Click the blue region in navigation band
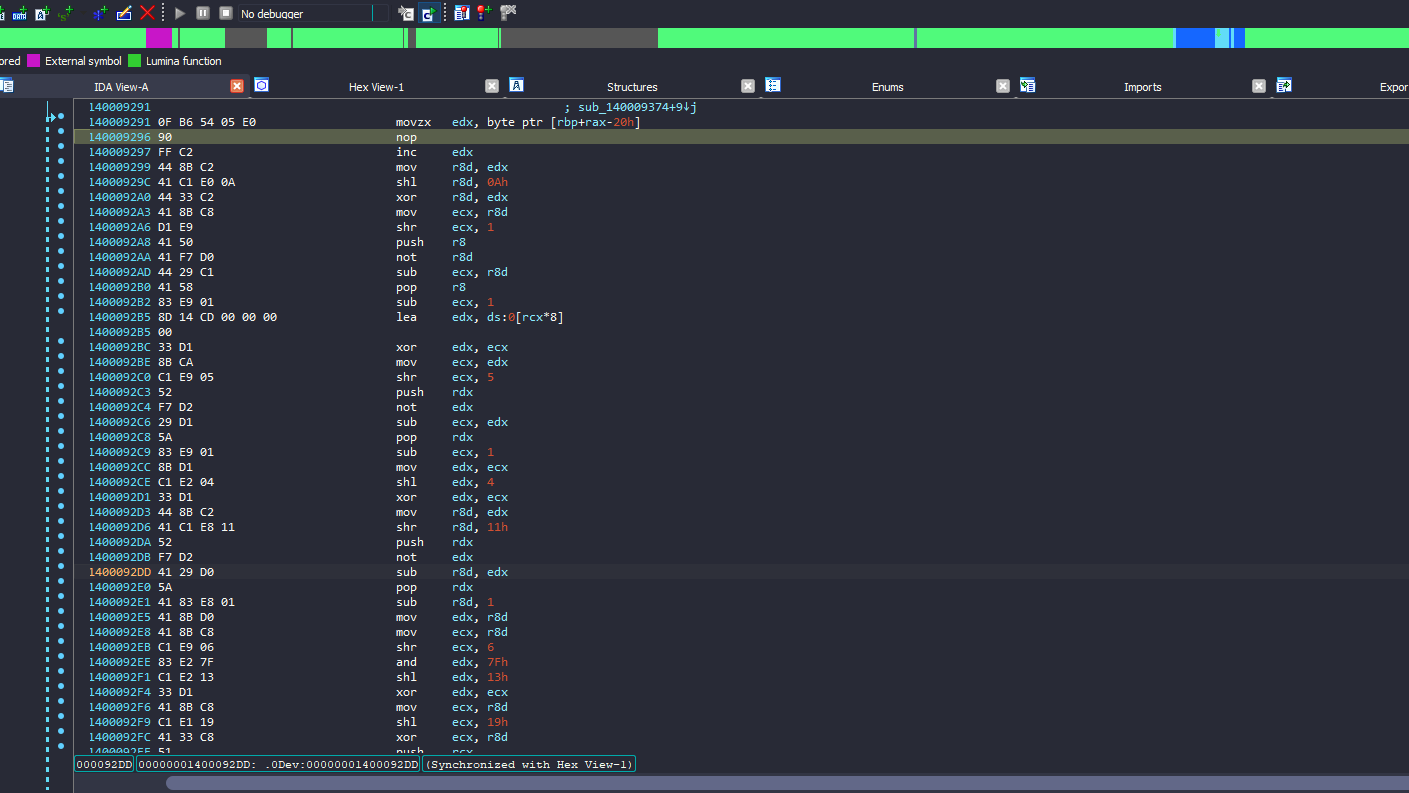This screenshot has height=793, width=1409. pos(1193,38)
